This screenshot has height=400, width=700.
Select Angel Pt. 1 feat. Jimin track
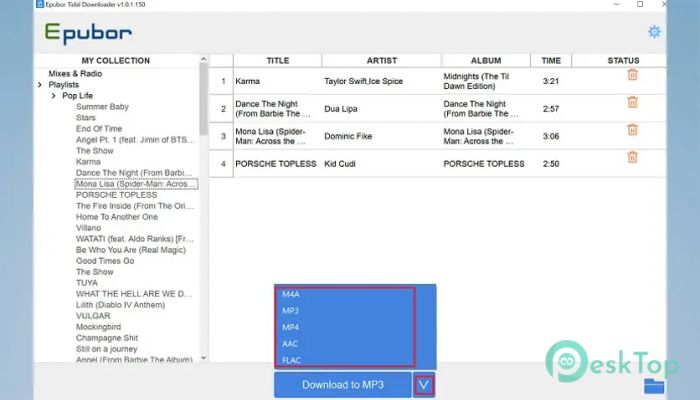tap(135, 140)
